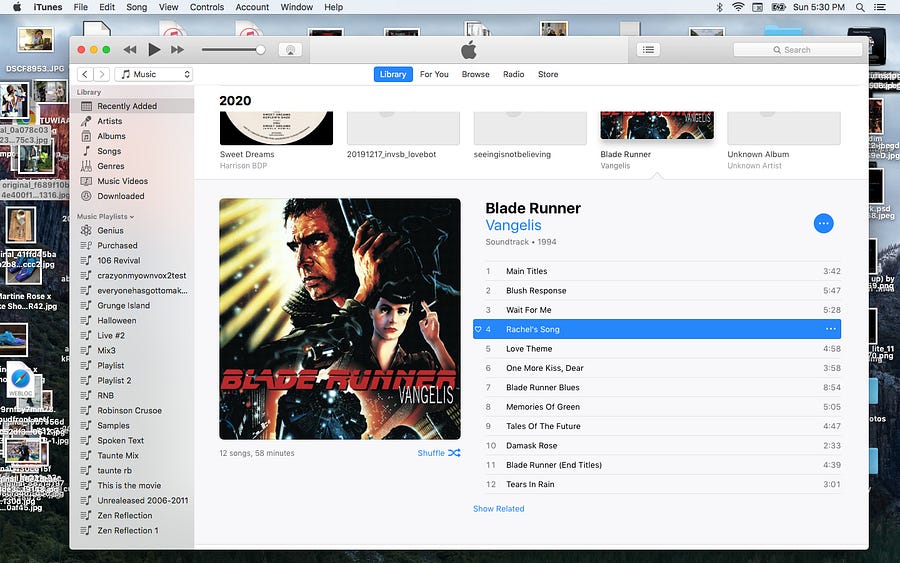Open the Song menu in menu bar
The height and width of the screenshot is (563, 900).
point(137,7)
